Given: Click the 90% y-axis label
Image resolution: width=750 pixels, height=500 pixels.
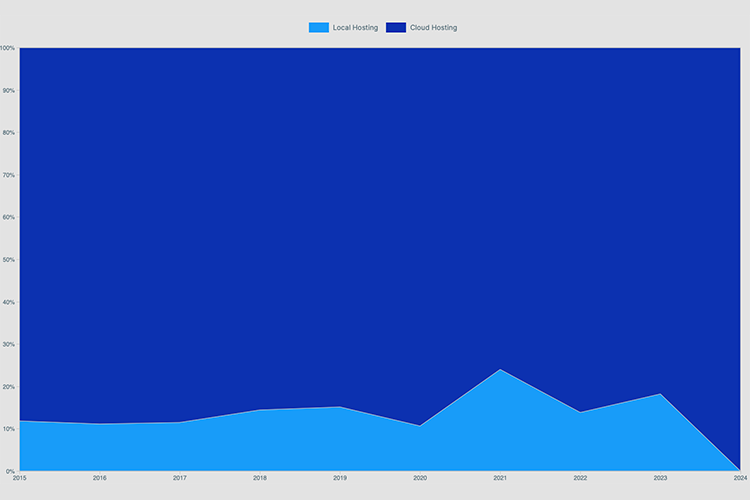Looking at the screenshot, I should (x=9, y=90).
